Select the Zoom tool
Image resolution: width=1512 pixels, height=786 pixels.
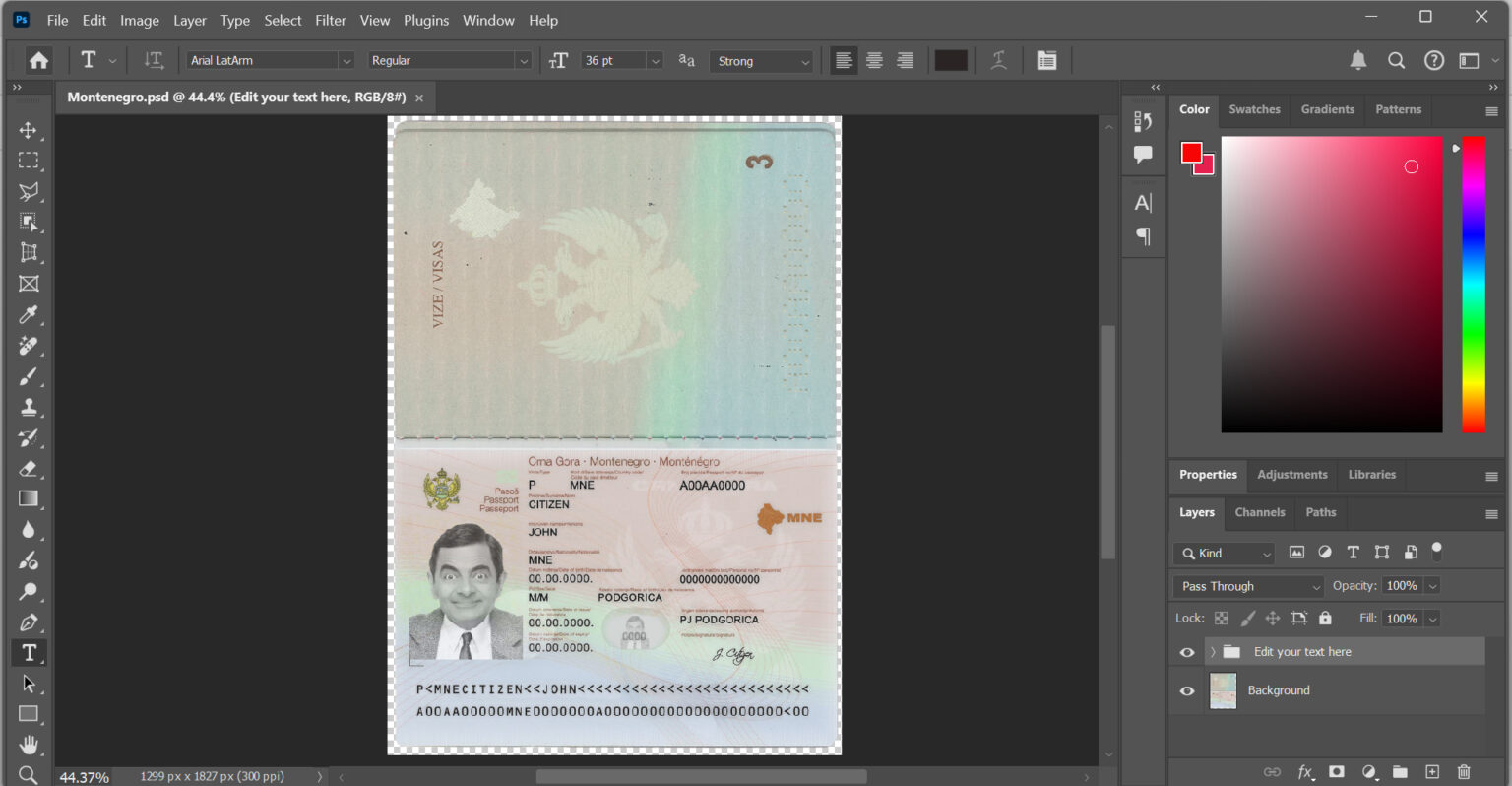29,775
